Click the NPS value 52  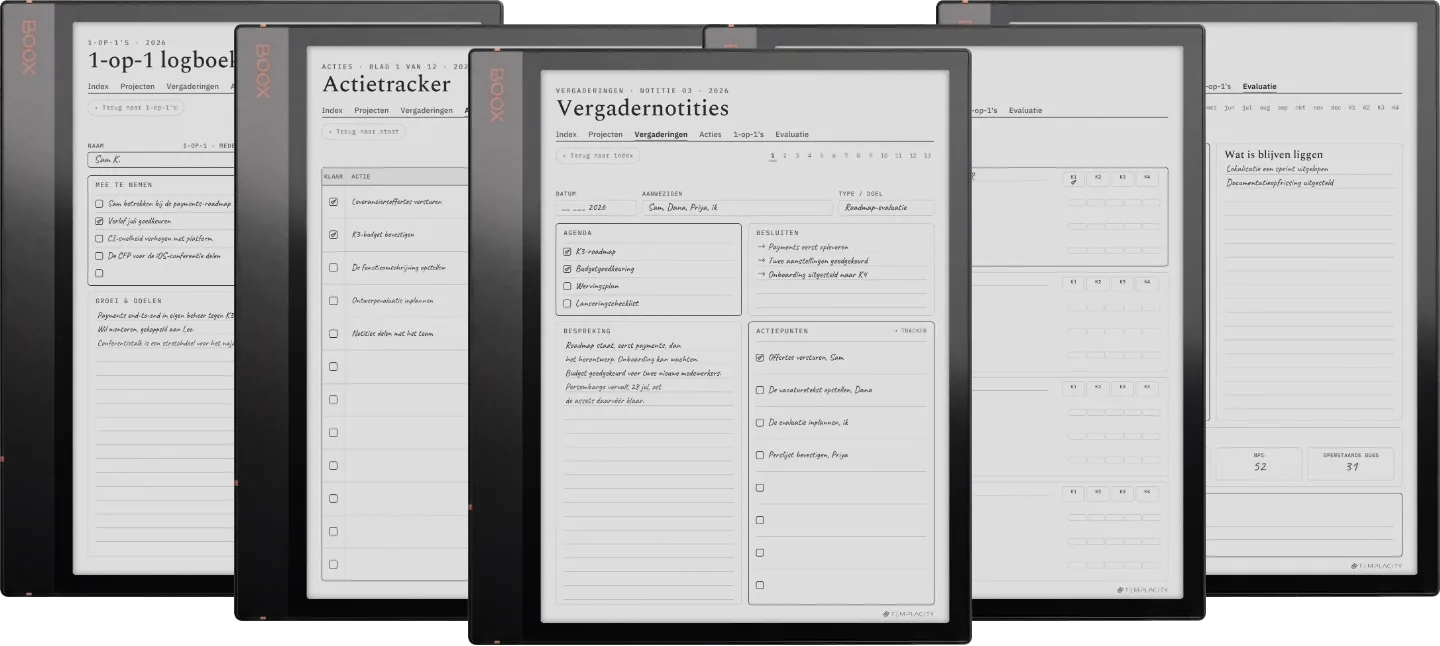[x=1260, y=467]
